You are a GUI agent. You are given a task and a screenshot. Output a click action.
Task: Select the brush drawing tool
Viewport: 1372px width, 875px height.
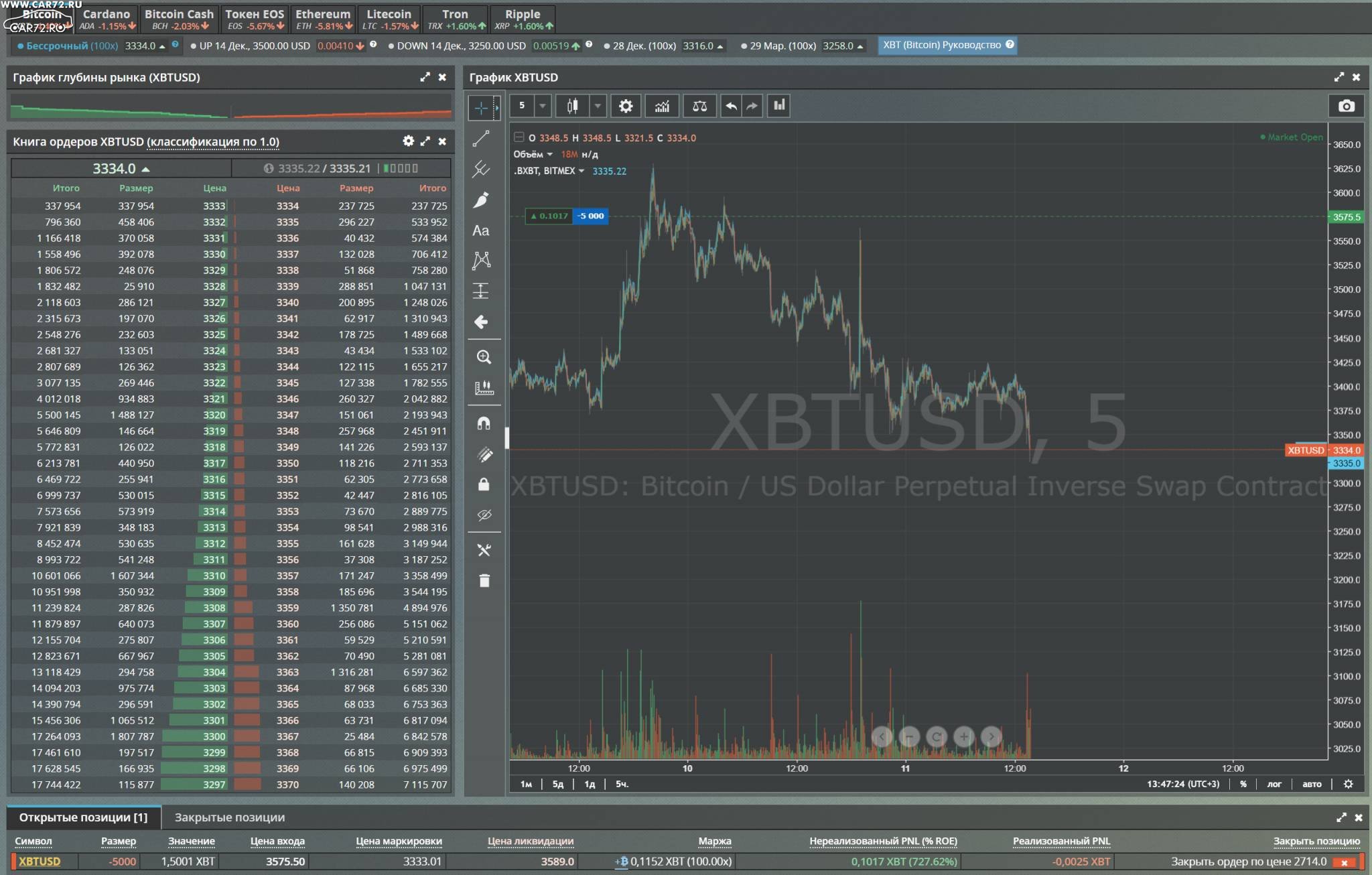click(481, 200)
